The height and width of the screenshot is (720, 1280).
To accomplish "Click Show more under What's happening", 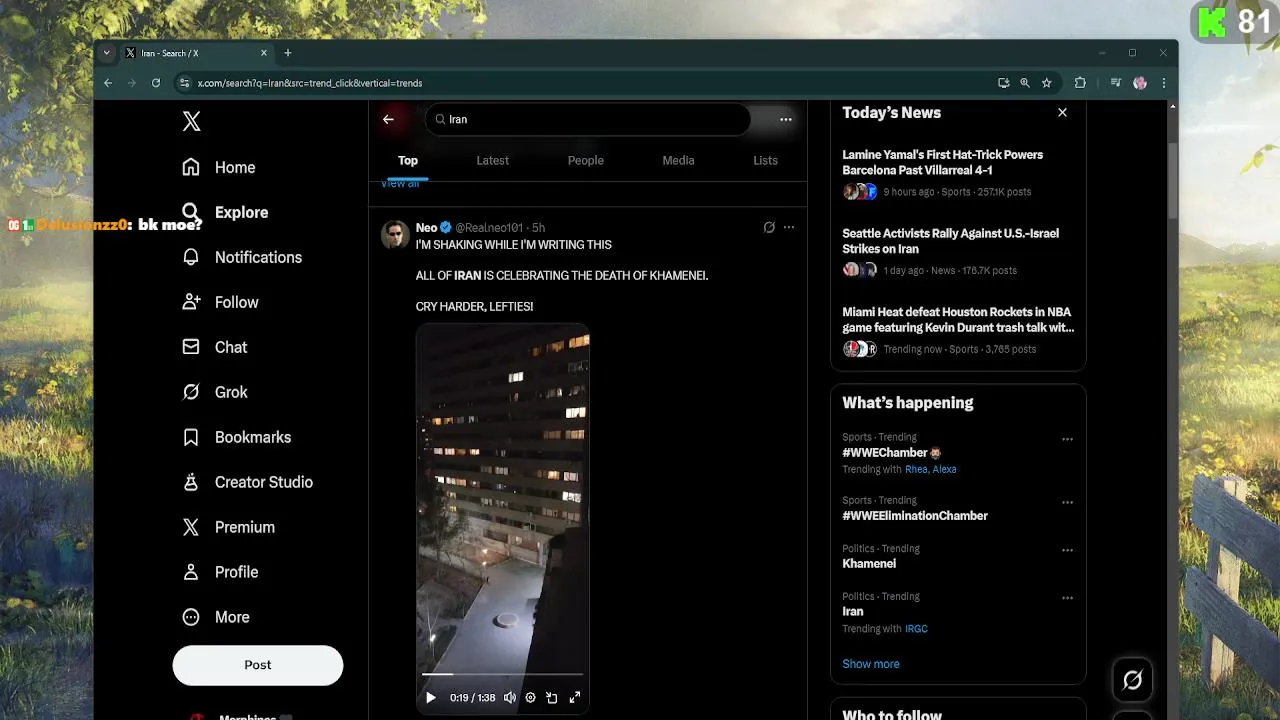I will click(871, 664).
